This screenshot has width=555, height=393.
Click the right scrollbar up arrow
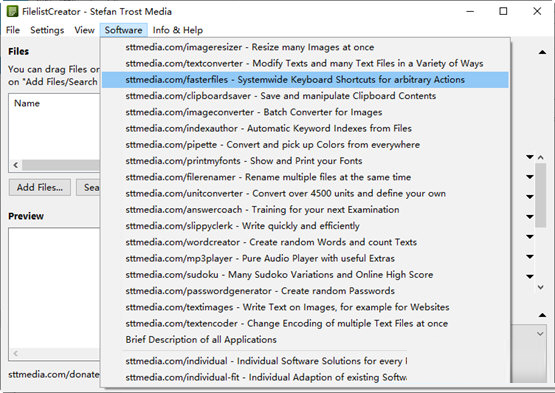540,157
